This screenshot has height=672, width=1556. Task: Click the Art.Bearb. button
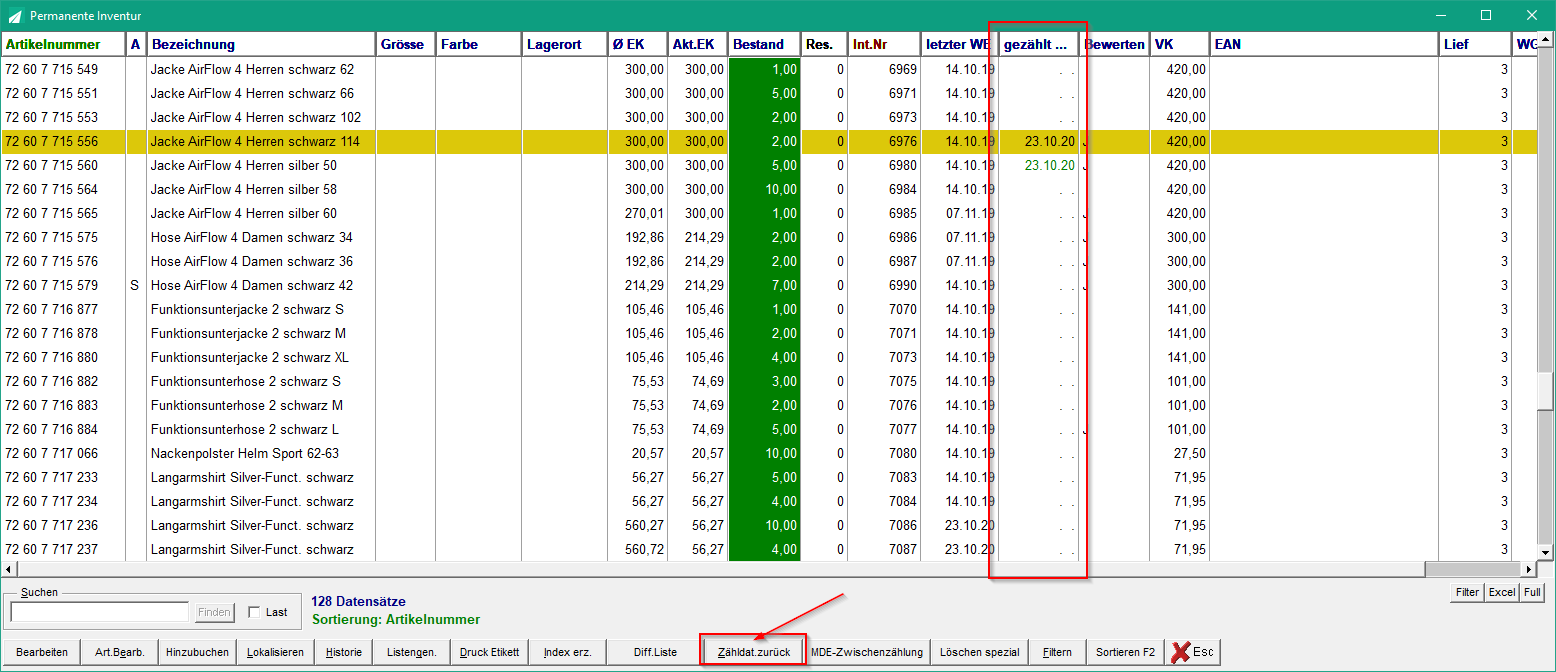(x=120, y=652)
